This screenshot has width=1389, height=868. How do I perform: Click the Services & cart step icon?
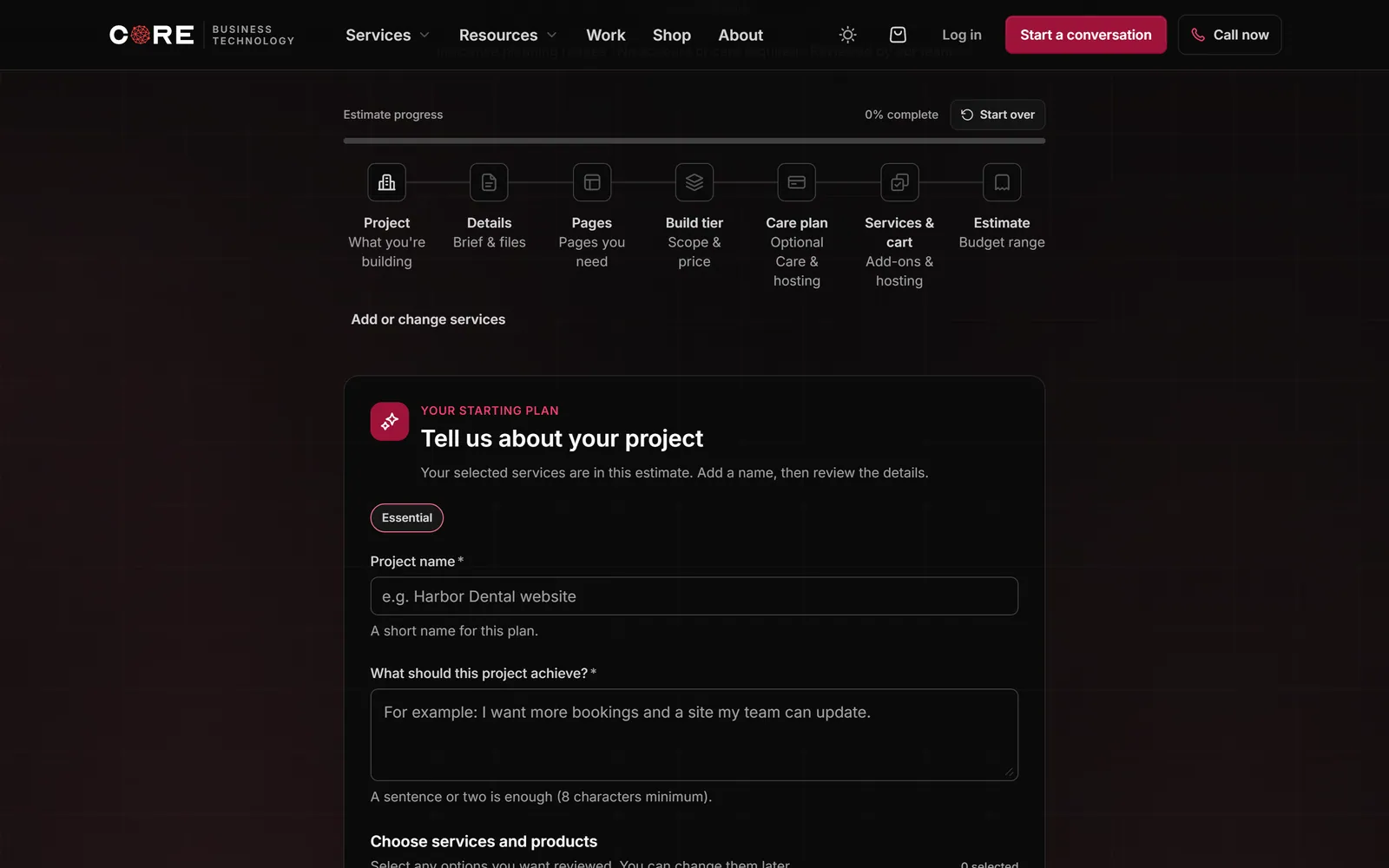coord(899,182)
